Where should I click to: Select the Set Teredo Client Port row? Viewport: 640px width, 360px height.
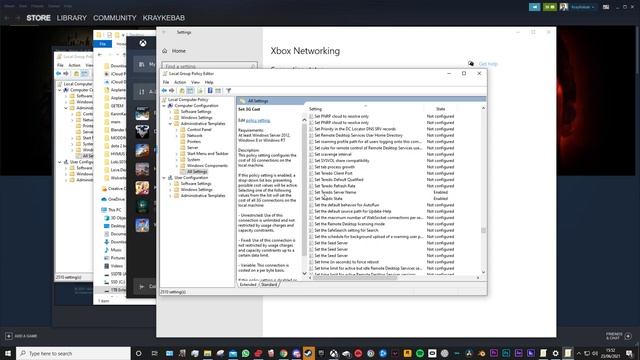[382, 173]
